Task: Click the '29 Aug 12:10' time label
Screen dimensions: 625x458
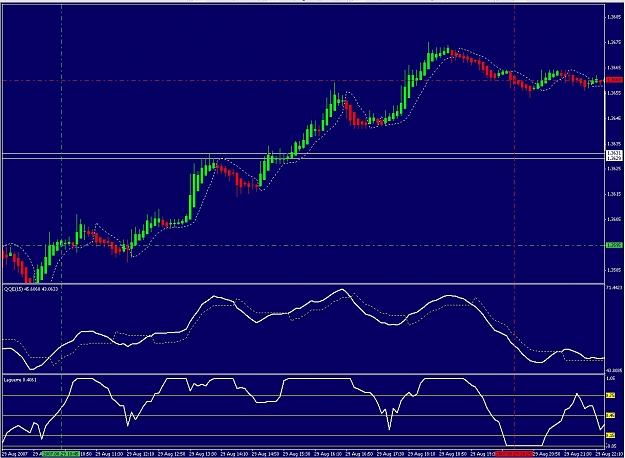Action: (x=140, y=454)
